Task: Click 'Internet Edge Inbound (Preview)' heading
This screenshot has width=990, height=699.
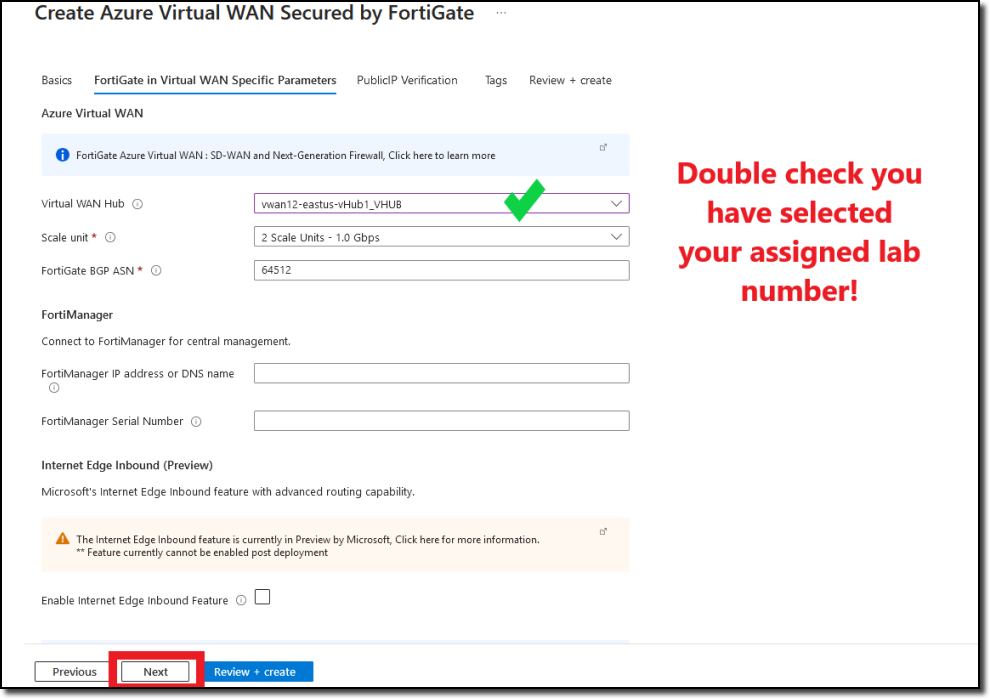Action: [127, 465]
